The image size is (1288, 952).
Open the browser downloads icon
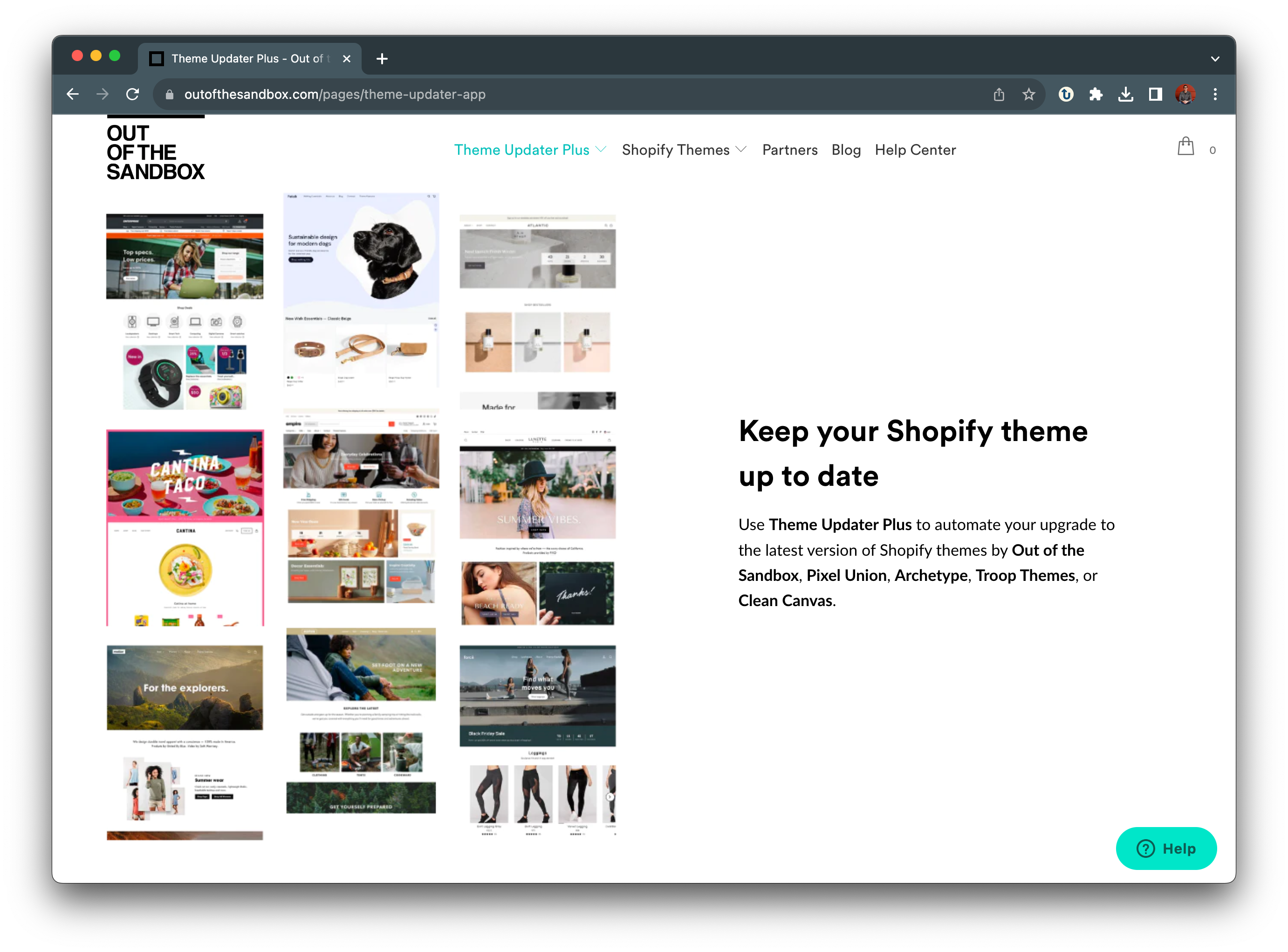[1125, 94]
